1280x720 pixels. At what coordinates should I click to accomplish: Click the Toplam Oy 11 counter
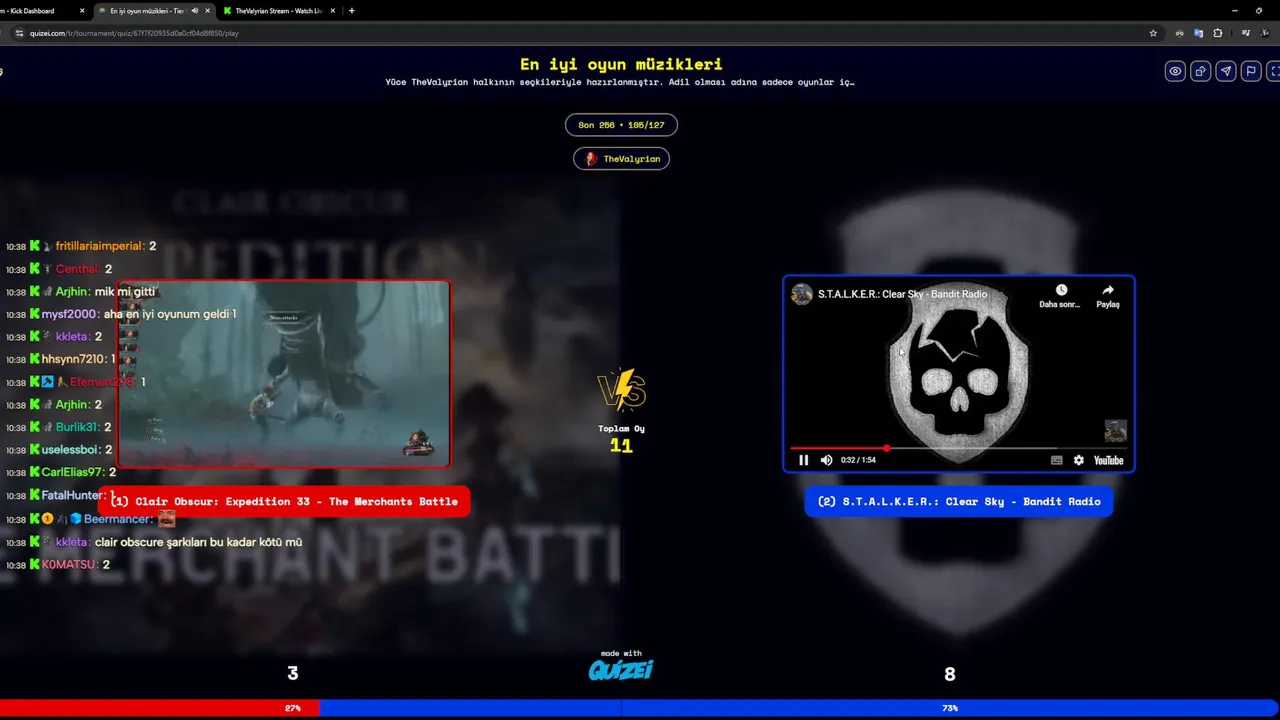[x=621, y=439]
